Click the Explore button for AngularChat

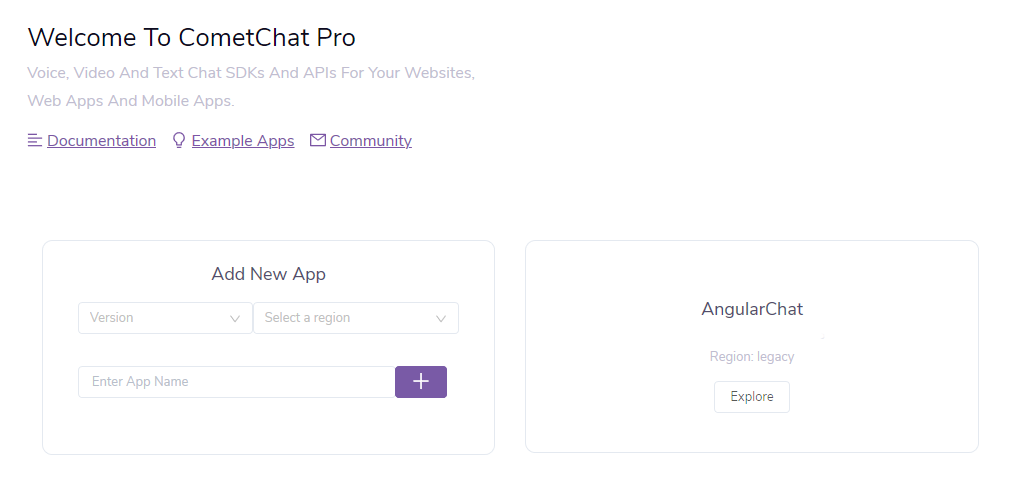tap(752, 397)
